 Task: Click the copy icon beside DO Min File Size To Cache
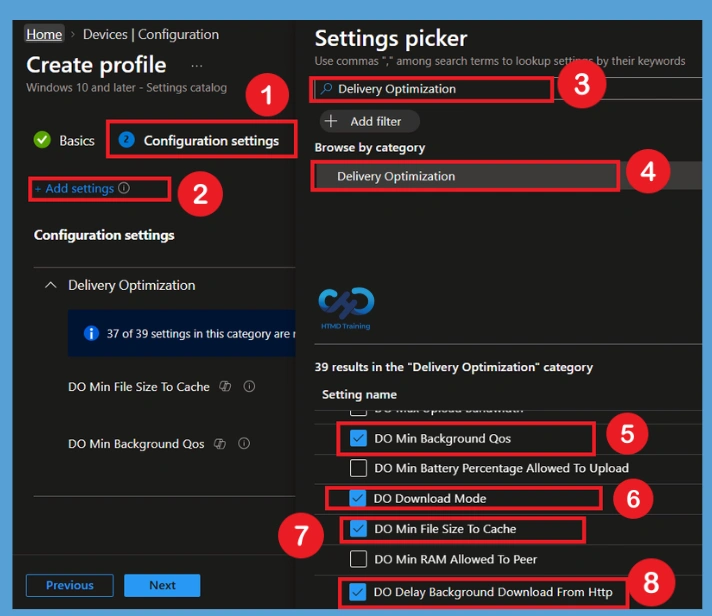pyautogui.click(x=225, y=386)
